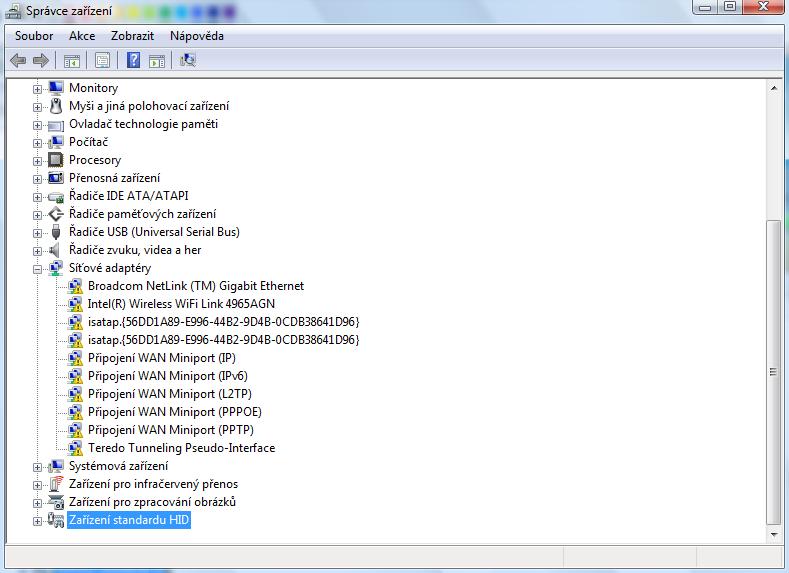Click the show/hide console tree icon
Viewport: 789px width, 573px height.
(x=72, y=60)
